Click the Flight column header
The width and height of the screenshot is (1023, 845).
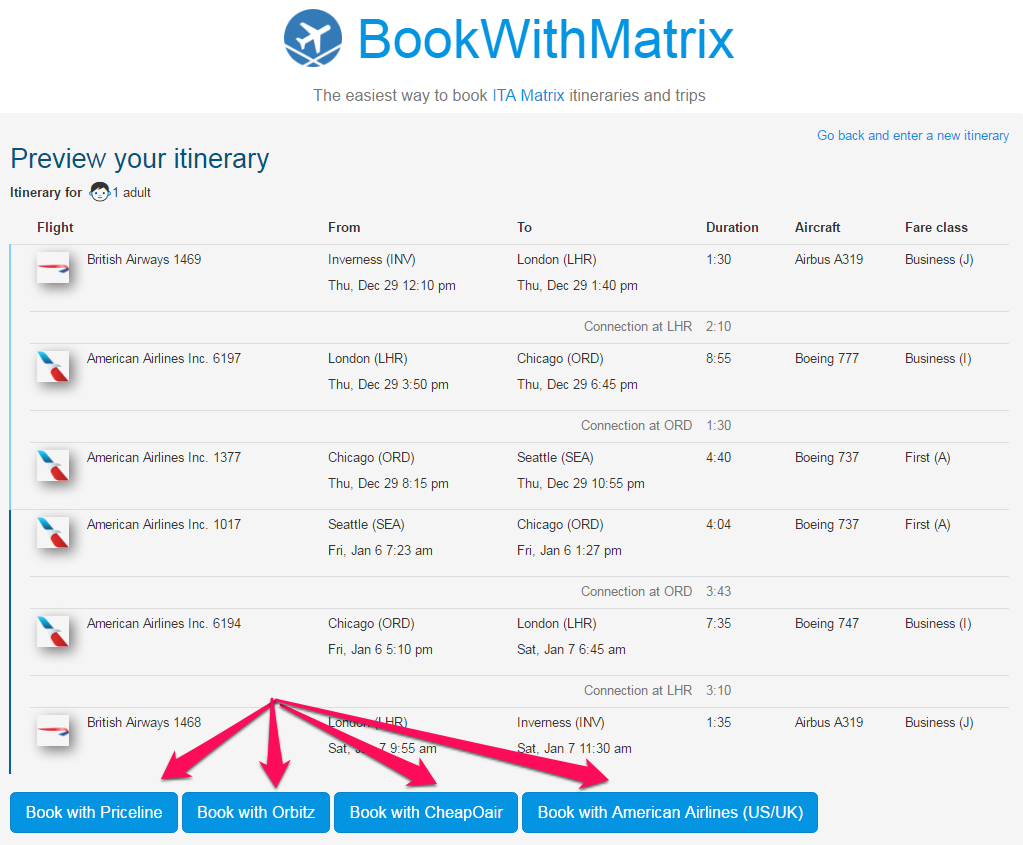coord(55,227)
